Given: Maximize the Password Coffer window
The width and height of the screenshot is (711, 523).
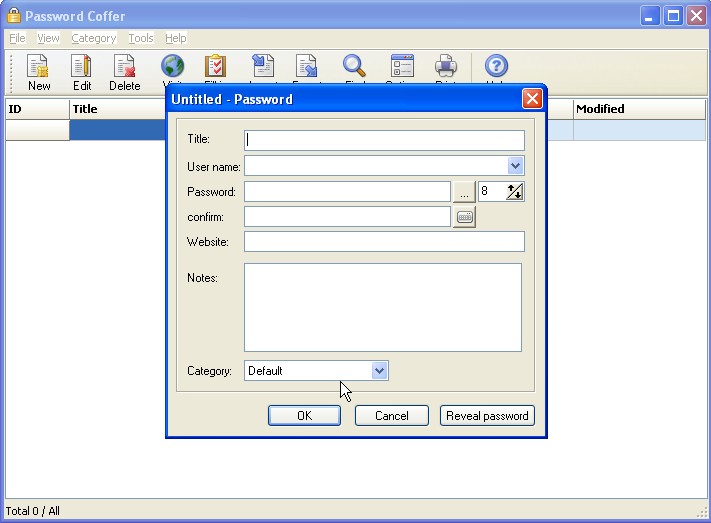Looking at the screenshot, I should (x=673, y=16).
